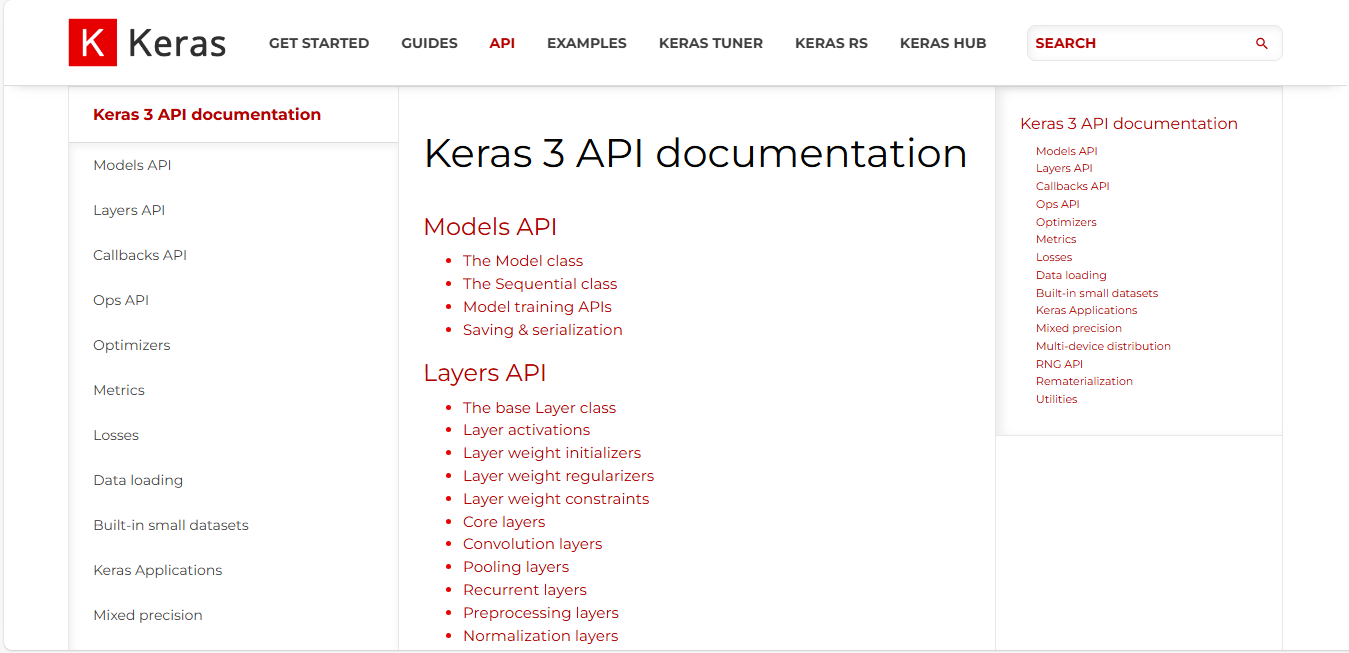The width and height of the screenshot is (1349, 653).
Task: Open Layer weight regularizers link
Action: click(558, 476)
